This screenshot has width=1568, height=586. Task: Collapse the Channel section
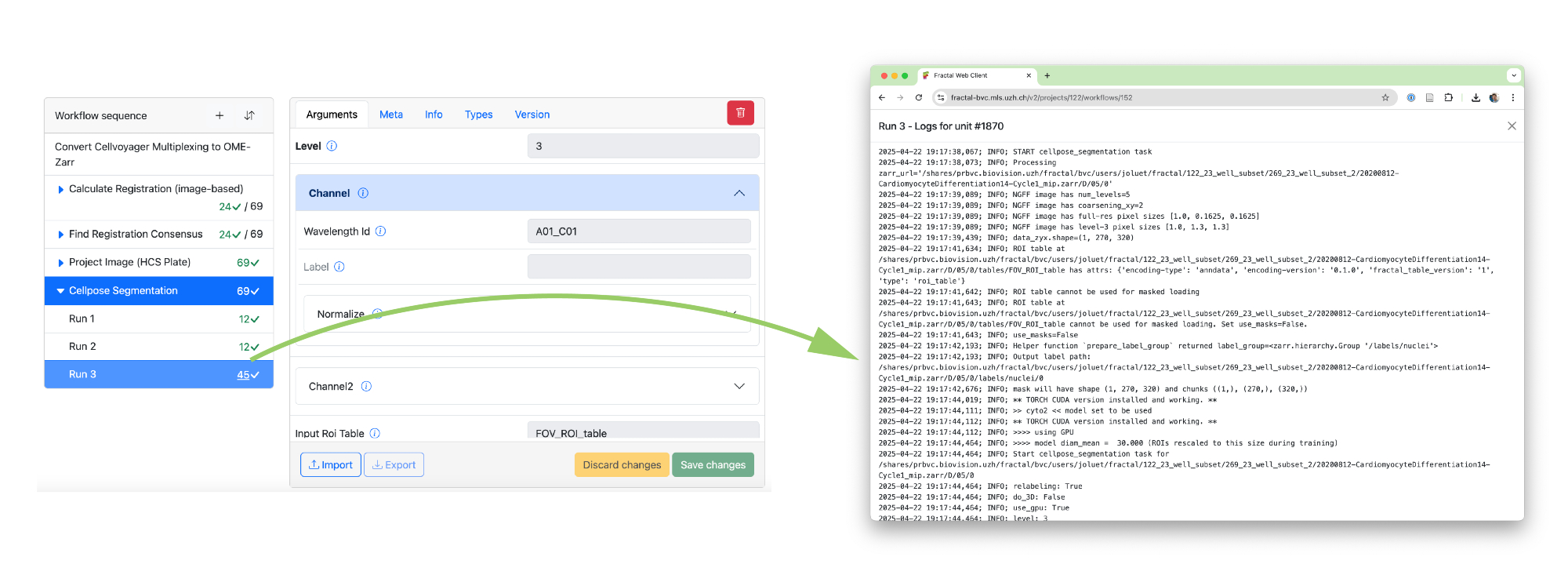(x=739, y=194)
